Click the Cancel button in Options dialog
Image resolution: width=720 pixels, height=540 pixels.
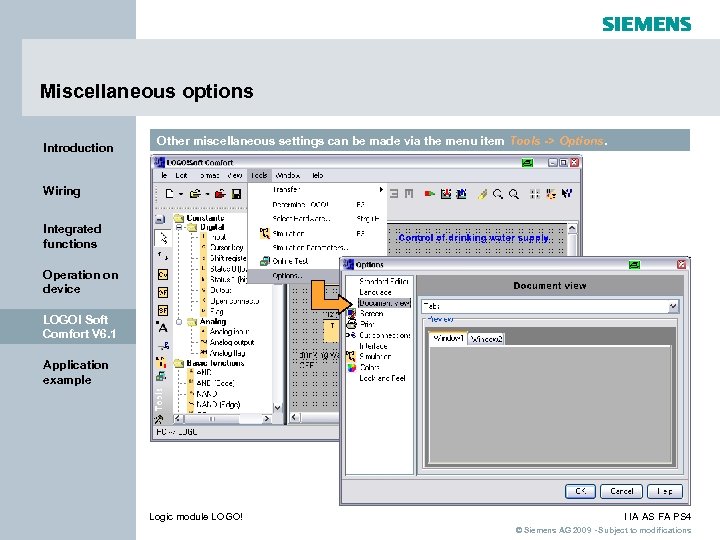click(622, 491)
